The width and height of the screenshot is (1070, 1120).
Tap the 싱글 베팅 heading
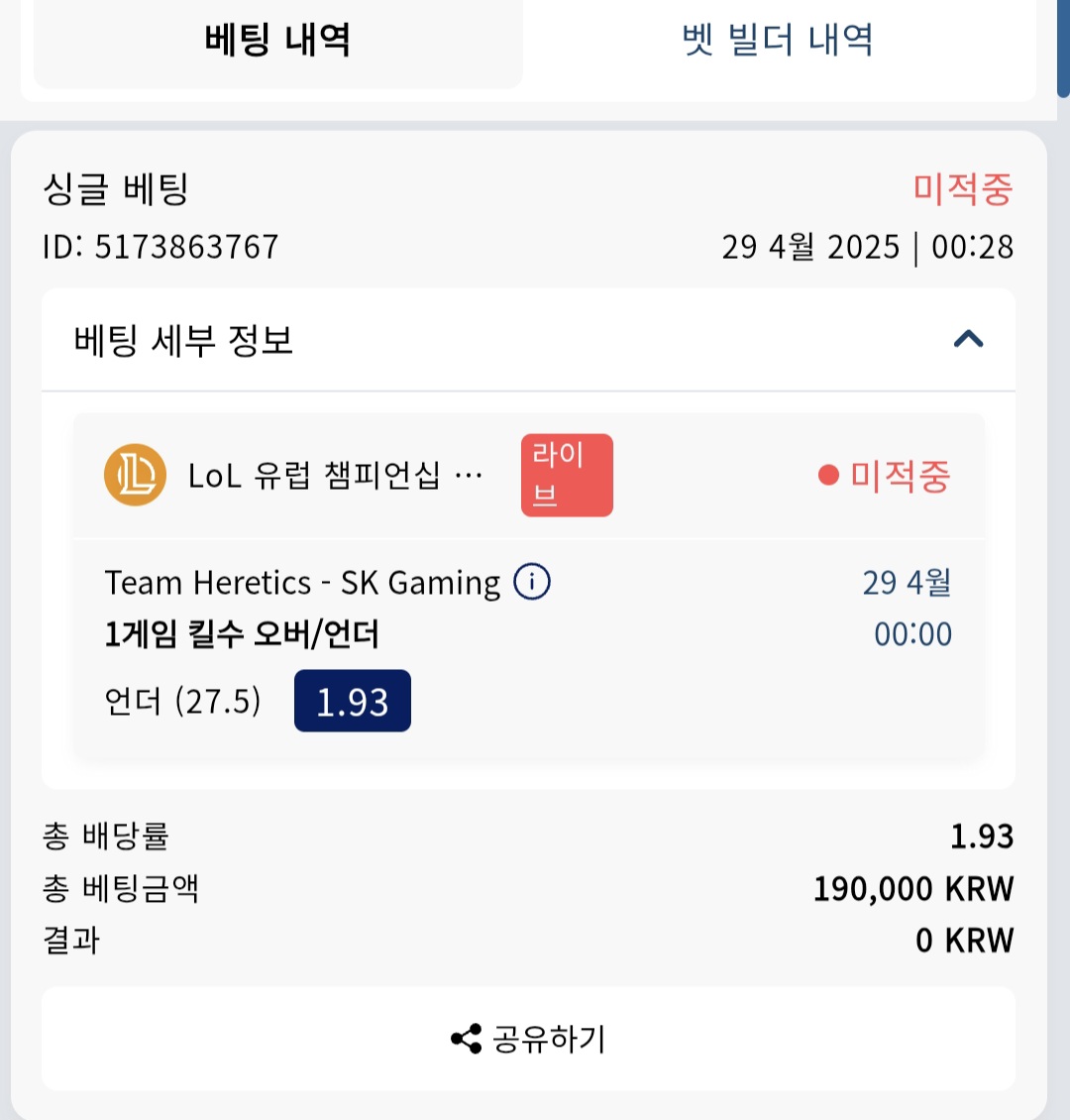click(116, 190)
